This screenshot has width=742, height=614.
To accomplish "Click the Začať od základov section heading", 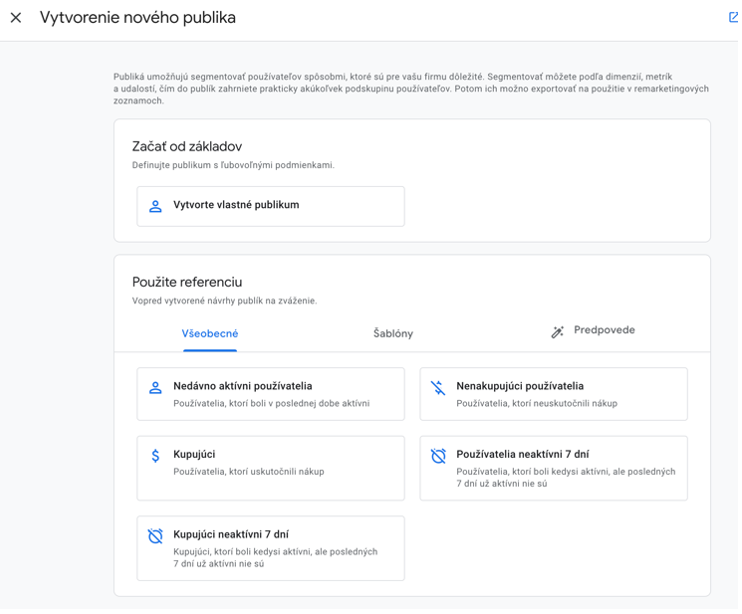I will click(x=187, y=146).
